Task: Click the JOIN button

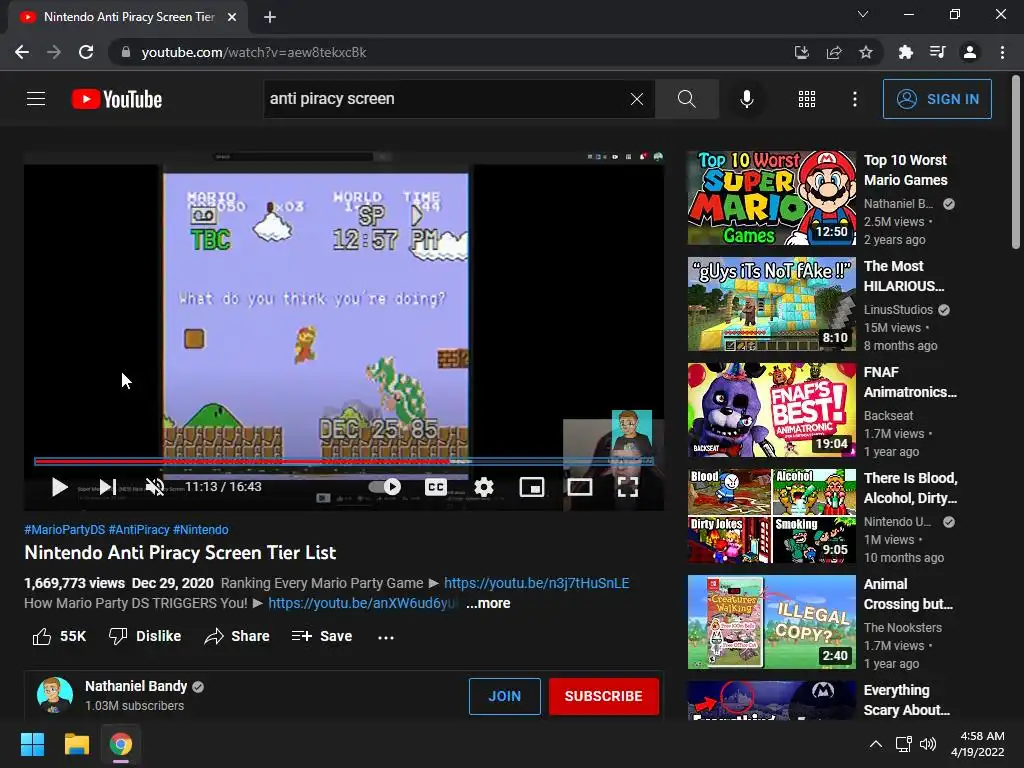Action: [x=505, y=696]
